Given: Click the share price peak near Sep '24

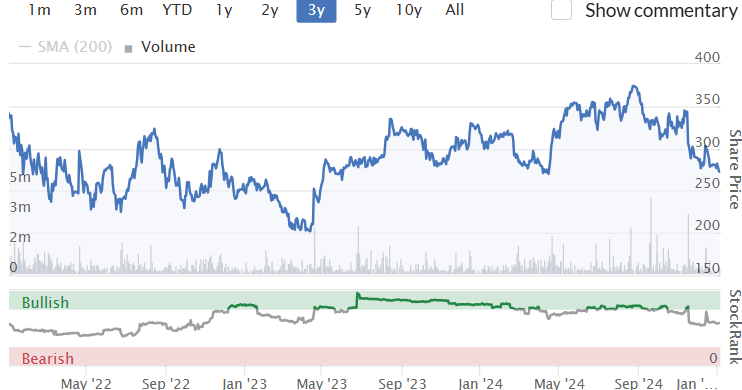Looking at the screenshot, I should click(x=634, y=86).
